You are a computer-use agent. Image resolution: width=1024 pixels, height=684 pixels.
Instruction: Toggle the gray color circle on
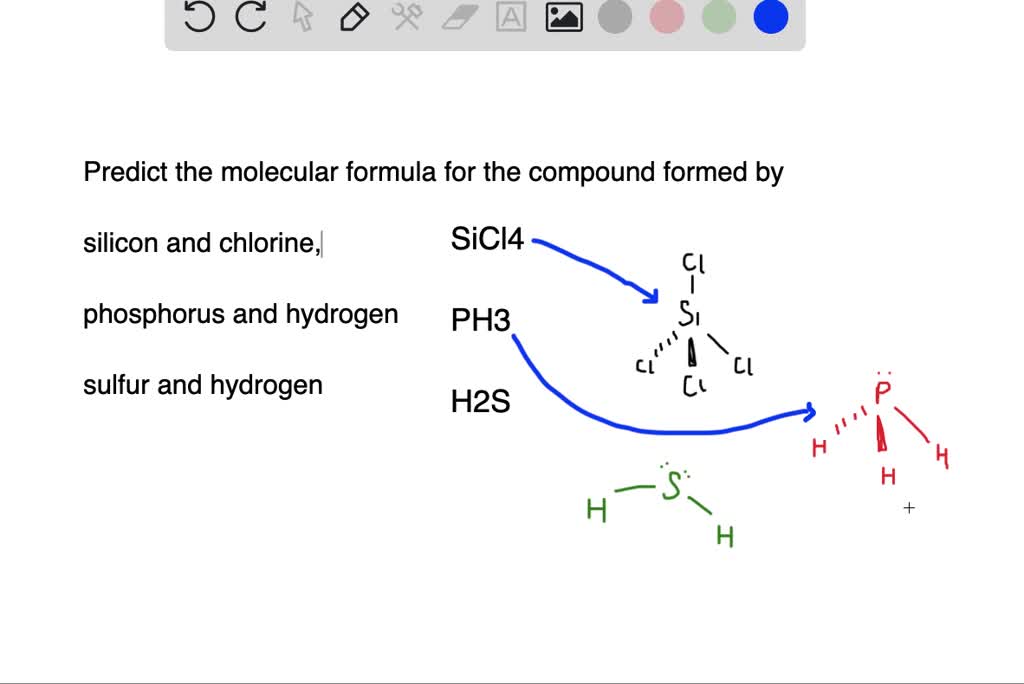click(615, 16)
